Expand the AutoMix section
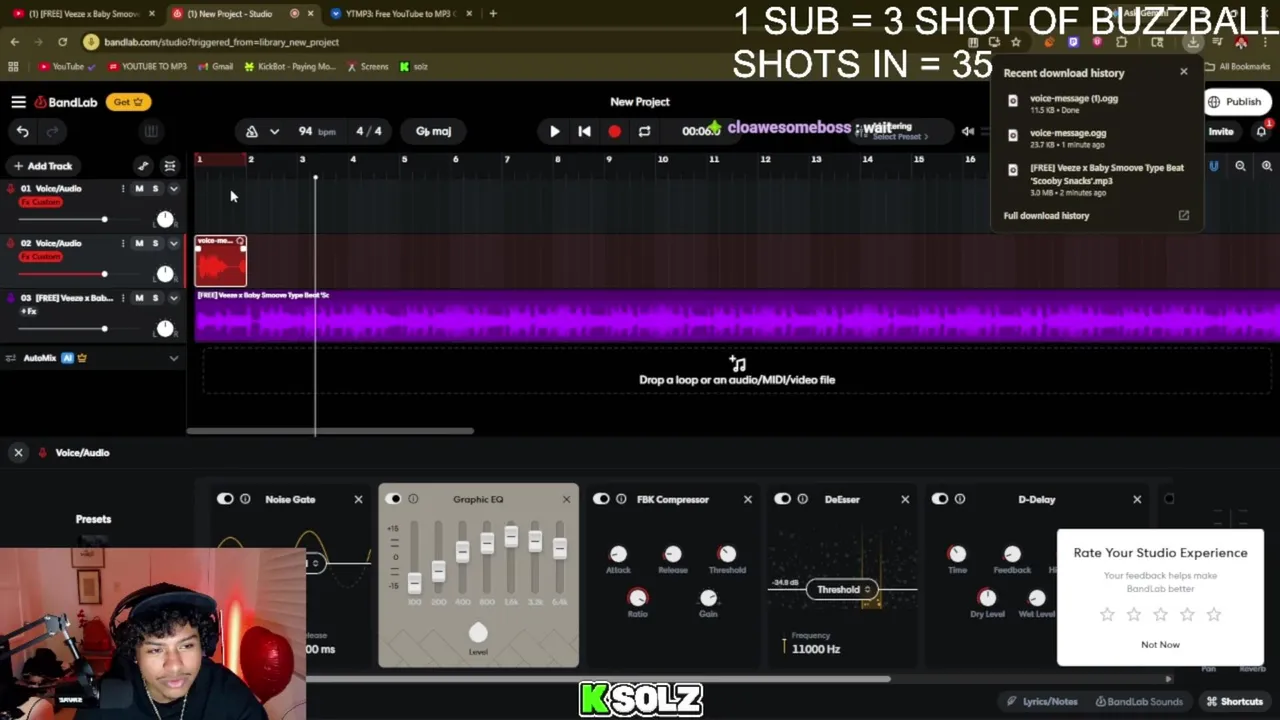 click(x=173, y=358)
